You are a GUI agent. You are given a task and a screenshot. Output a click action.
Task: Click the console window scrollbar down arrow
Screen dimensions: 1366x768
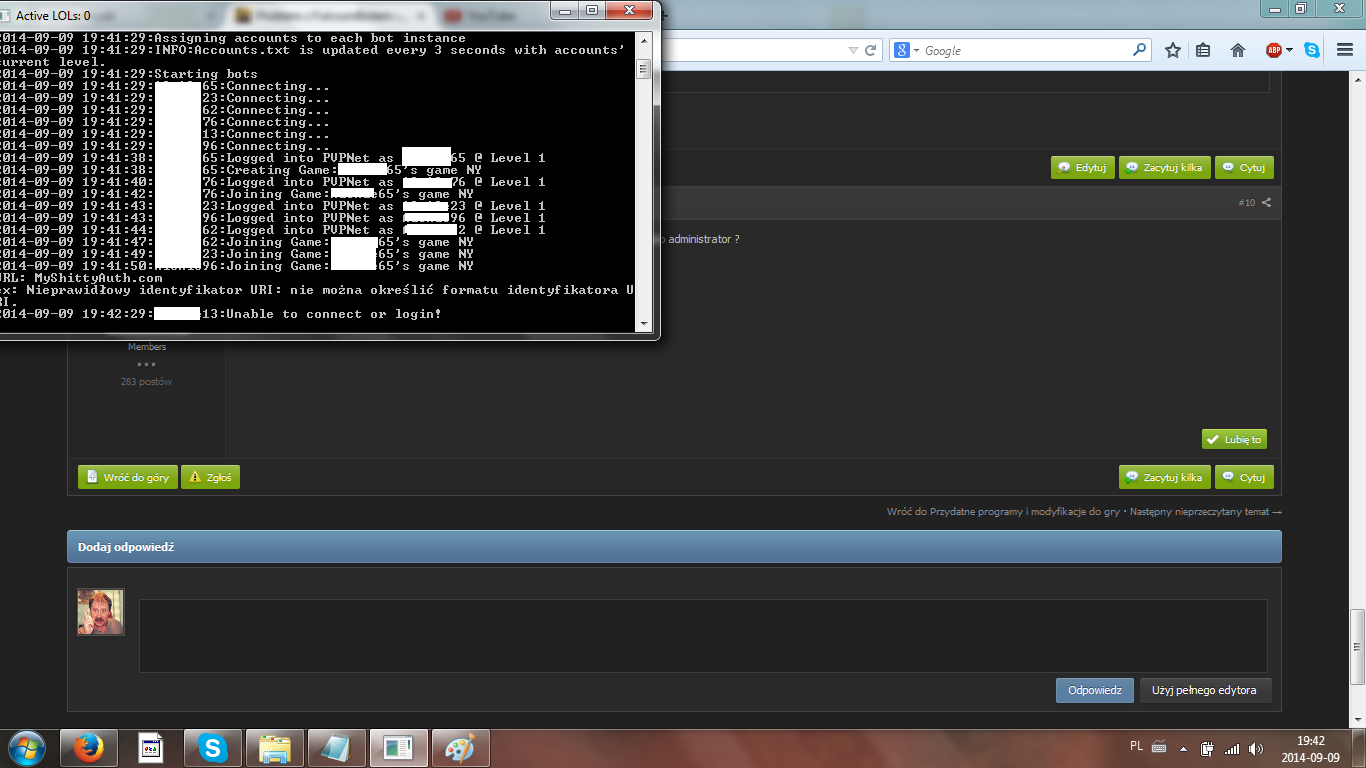tap(645, 324)
